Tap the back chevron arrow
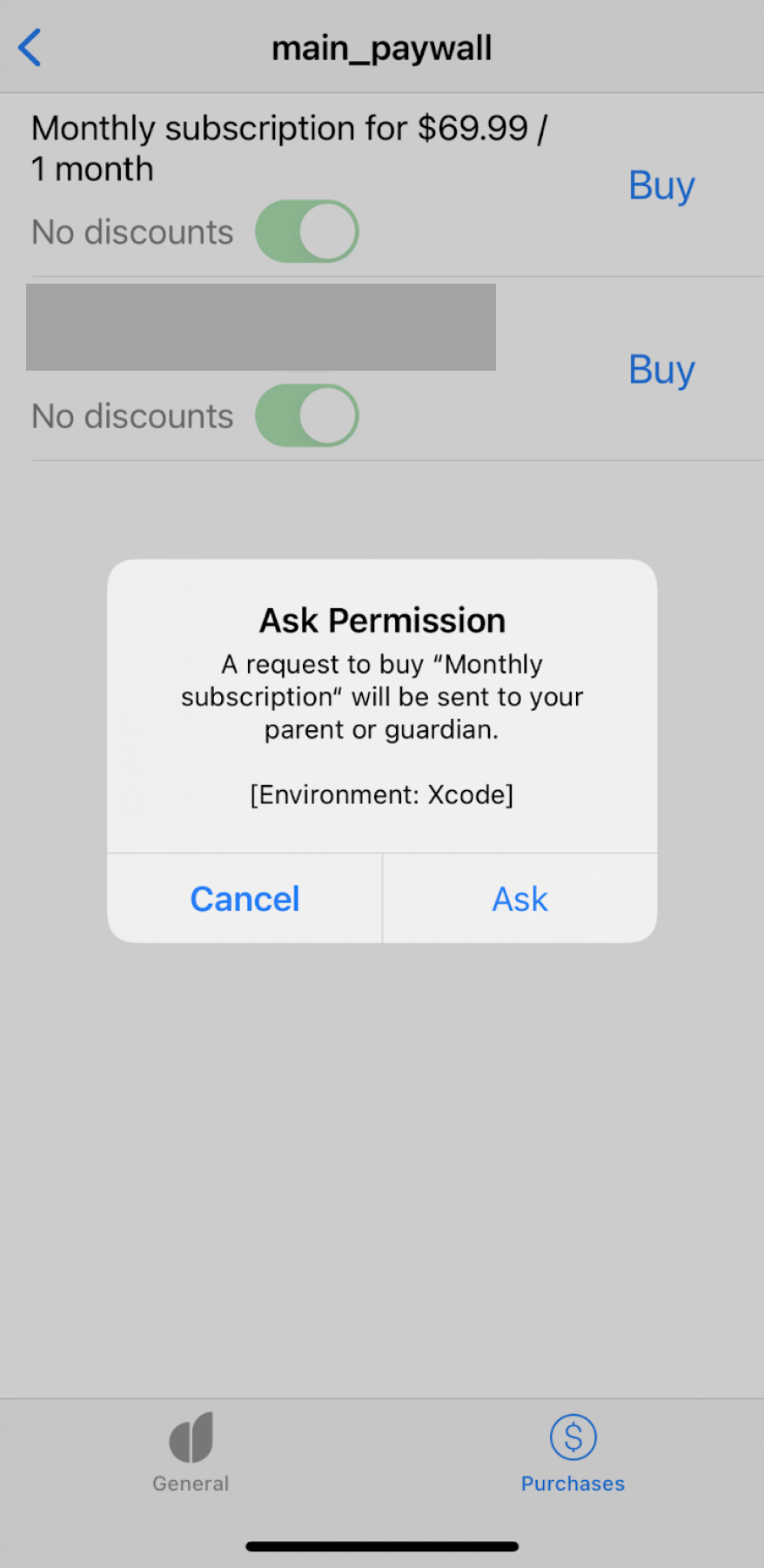Image resolution: width=764 pixels, height=1568 pixels. pos(30,48)
